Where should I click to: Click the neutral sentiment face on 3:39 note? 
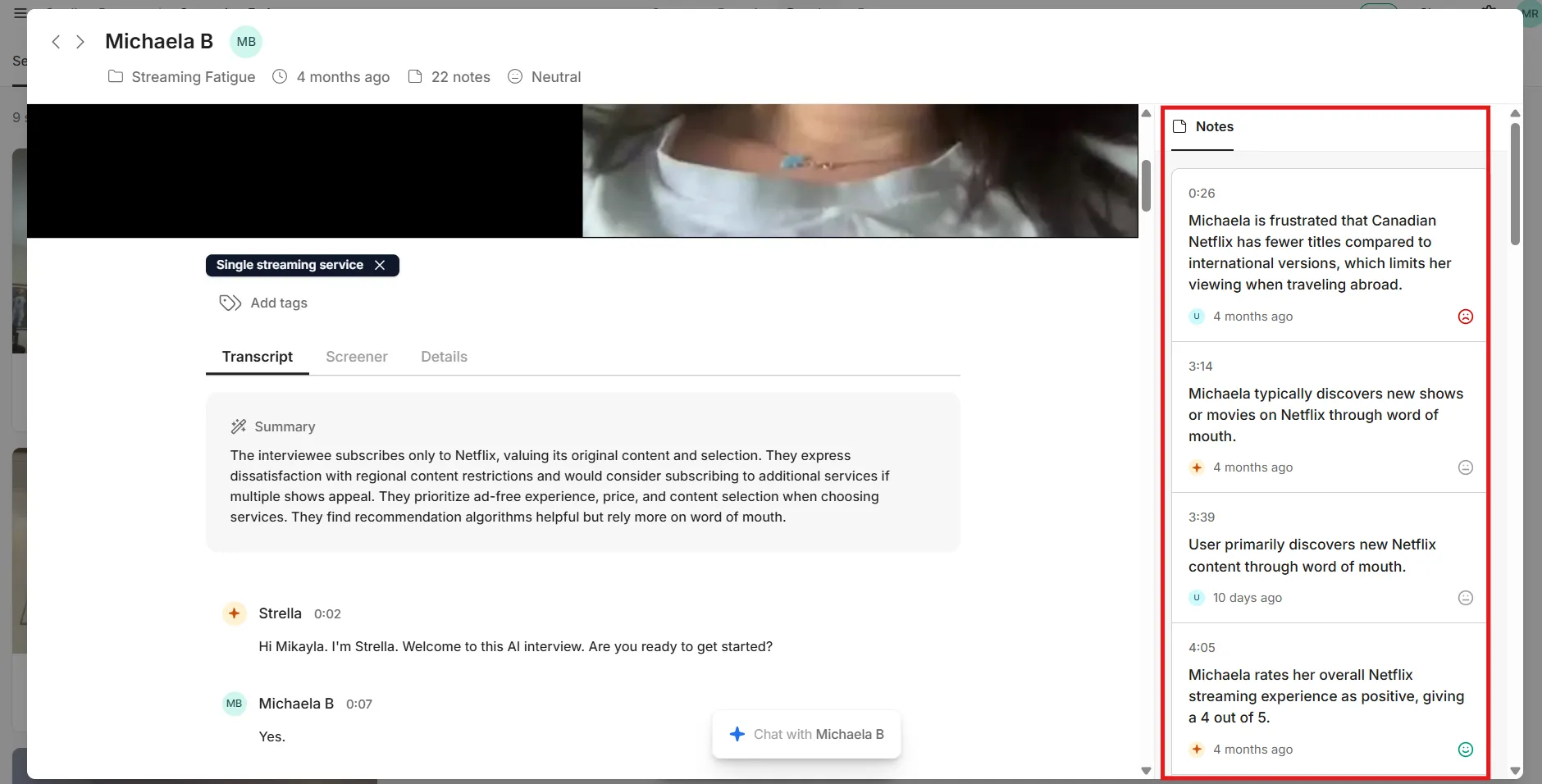1466,598
